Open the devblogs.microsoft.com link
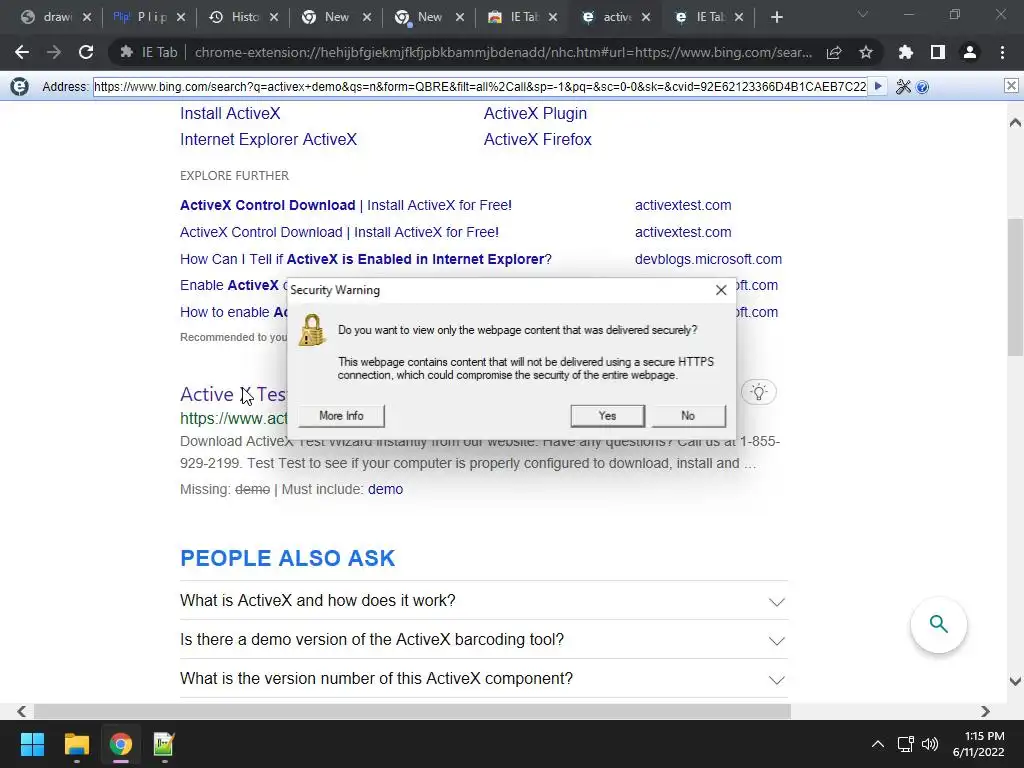This screenshot has height=768, width=1024. pyautogui.click(x=708, y=259)
